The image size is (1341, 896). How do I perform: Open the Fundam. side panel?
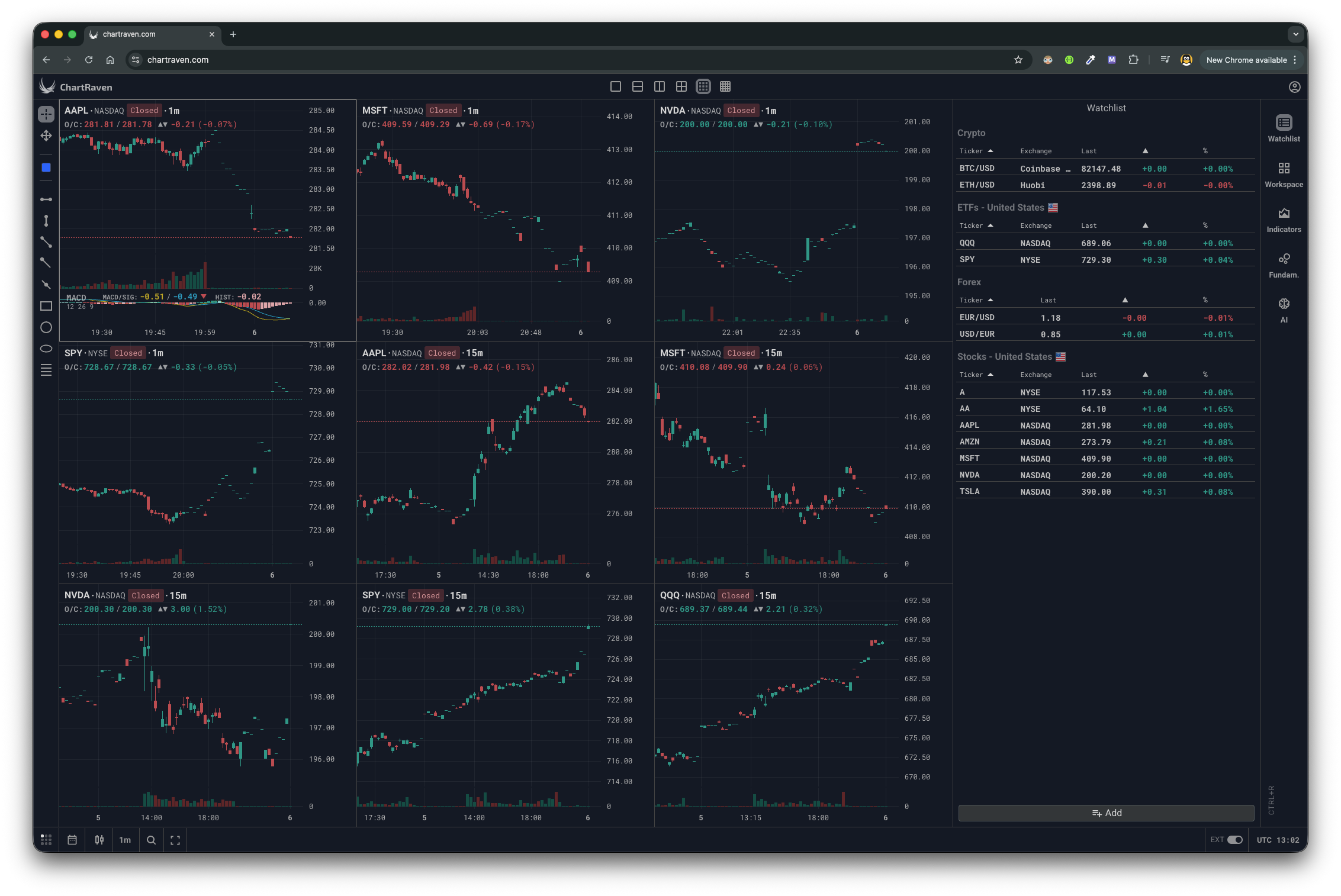(x=1284, y=265)
